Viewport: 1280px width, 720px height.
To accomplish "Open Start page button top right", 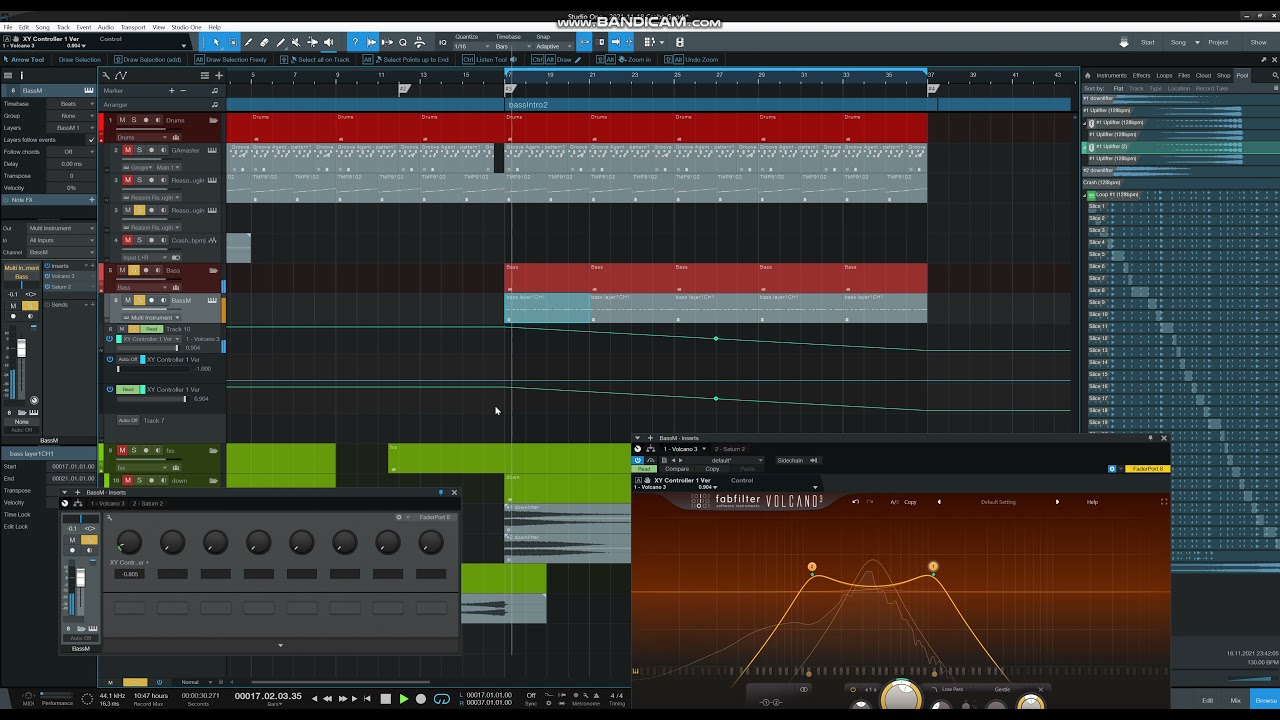I will tap(1147, 42).
